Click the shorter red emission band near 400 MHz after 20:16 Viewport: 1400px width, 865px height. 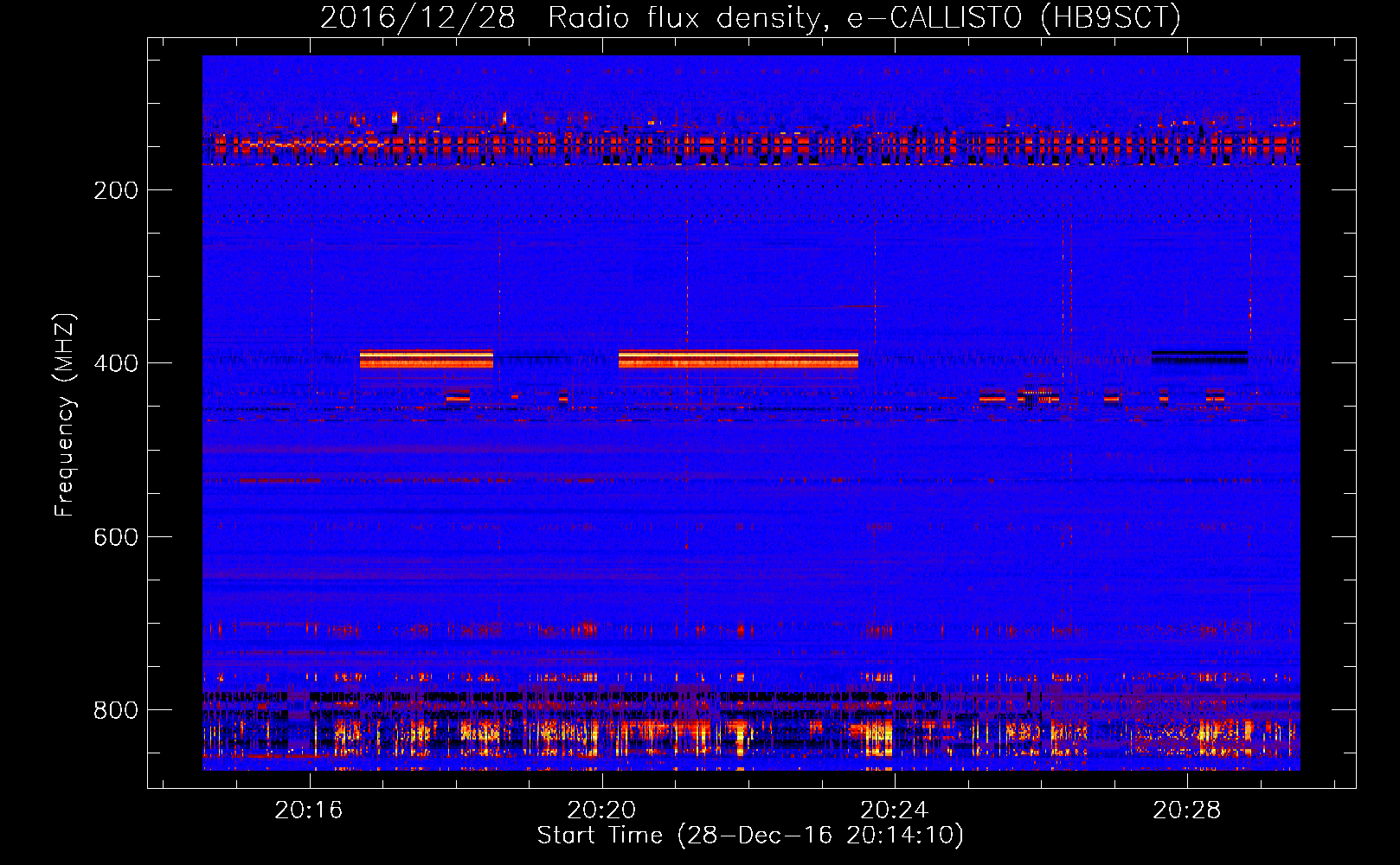pyautogui.click(x=427, y=359)
